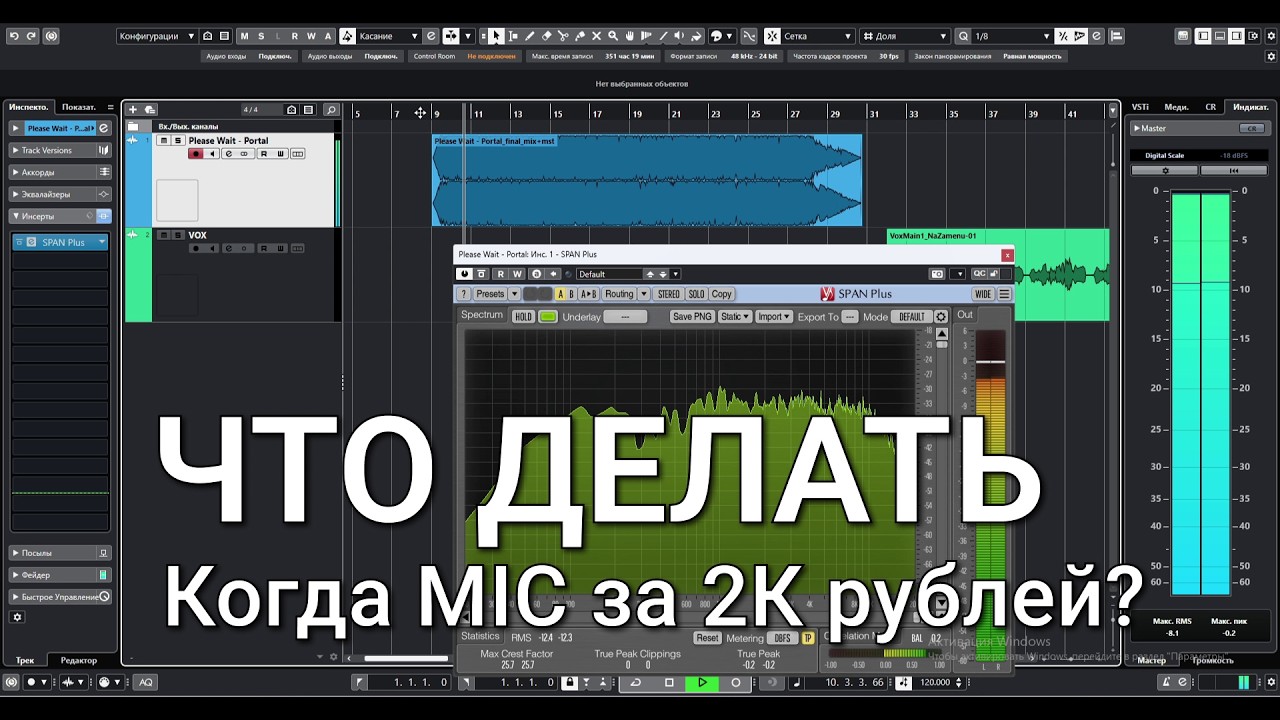The image size is (1280, 720).
Task: Open the Доля grid type dropdown
Action: tap(907, 36)
